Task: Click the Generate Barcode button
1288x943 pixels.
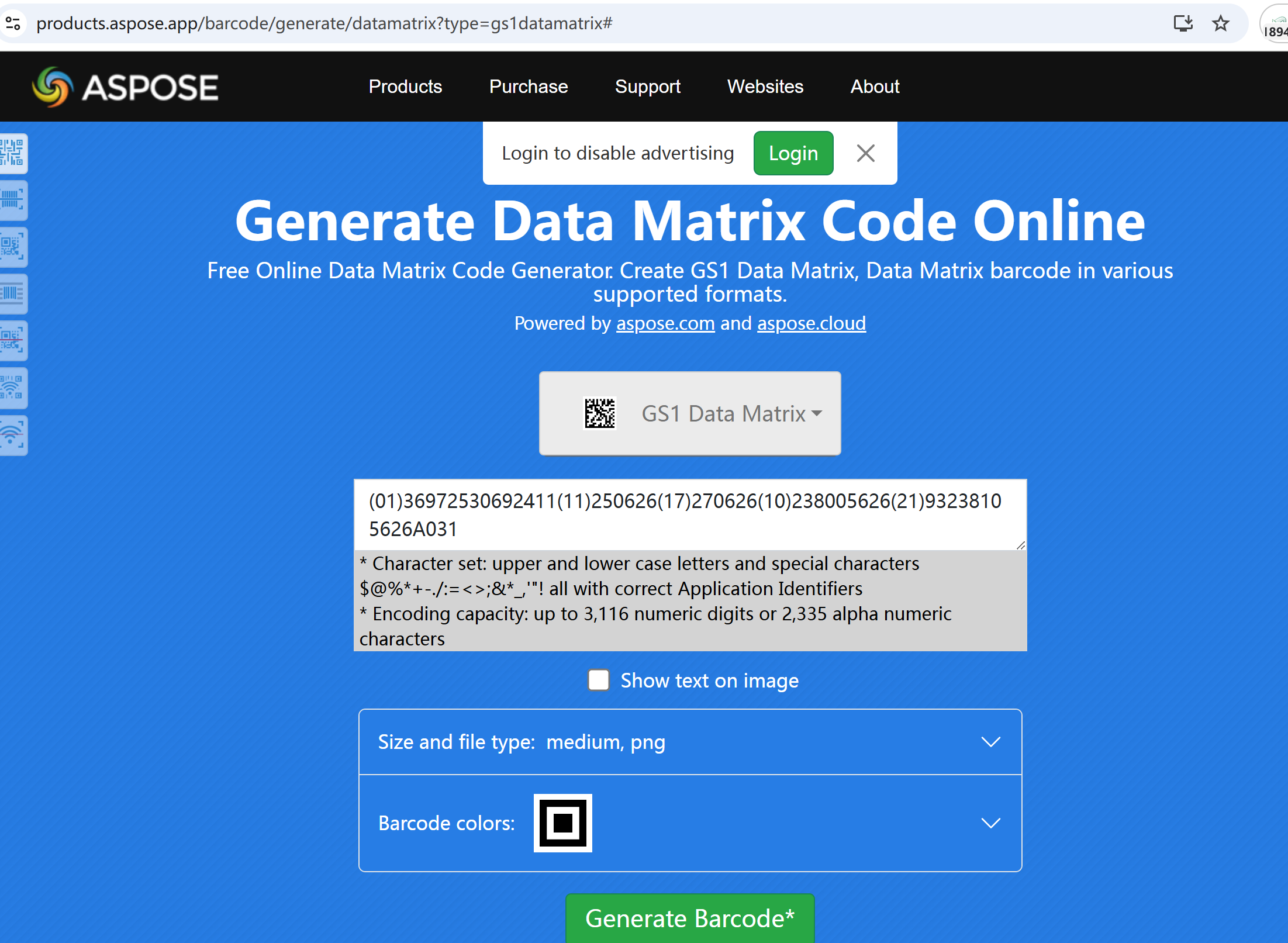Action: pos(690,918)
